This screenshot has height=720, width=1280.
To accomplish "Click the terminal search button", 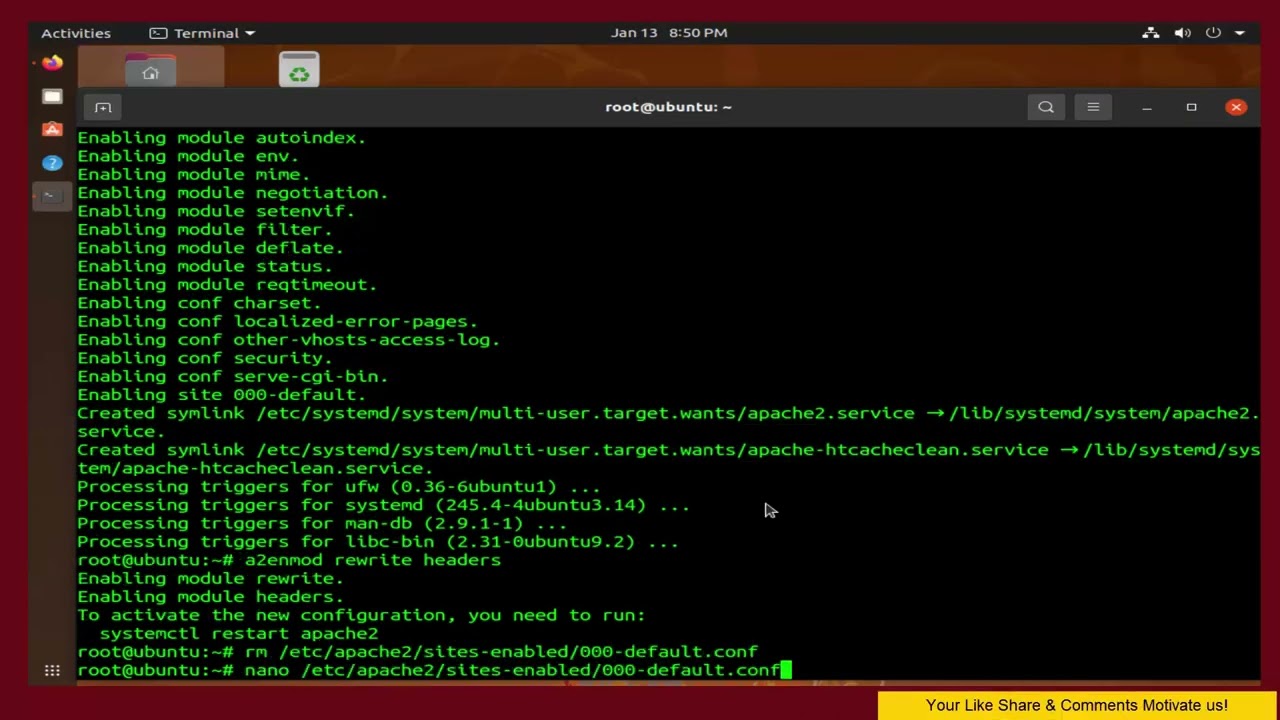I will click(1046, 107).
